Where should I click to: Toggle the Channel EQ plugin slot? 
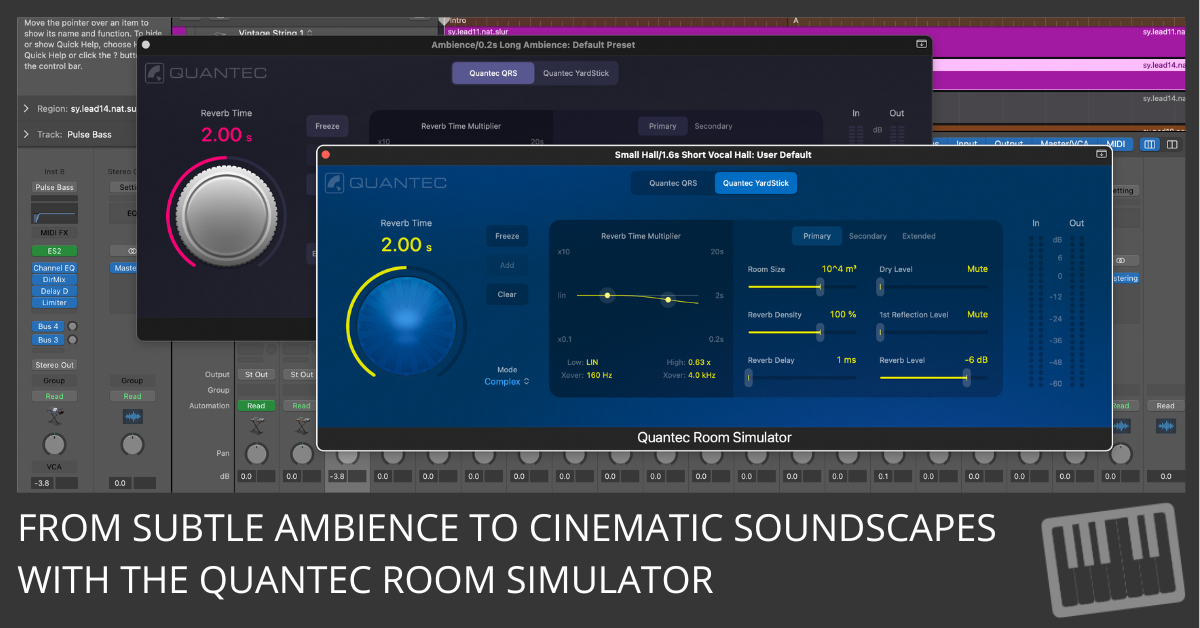[54, 269]
